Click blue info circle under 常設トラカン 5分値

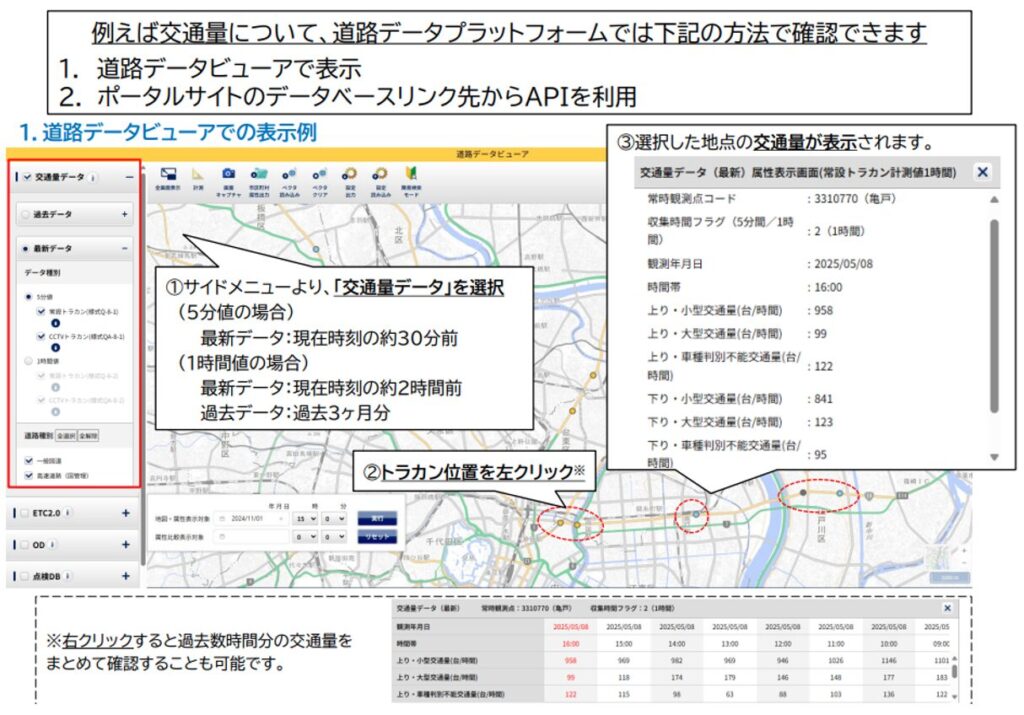point(56,323)
